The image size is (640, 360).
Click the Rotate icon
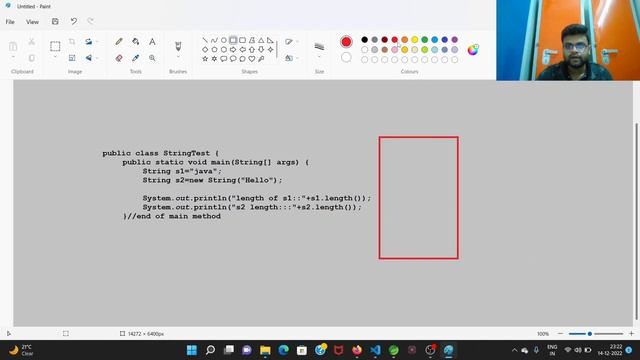click(x=89, y=42)
